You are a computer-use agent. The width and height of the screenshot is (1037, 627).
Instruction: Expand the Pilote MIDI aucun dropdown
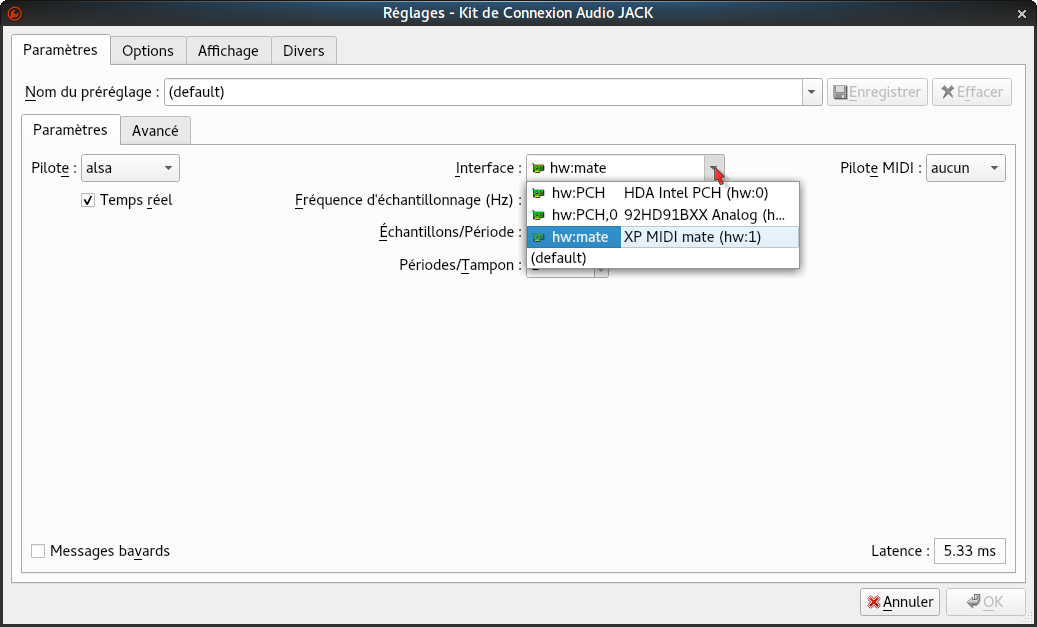(965, 168)
